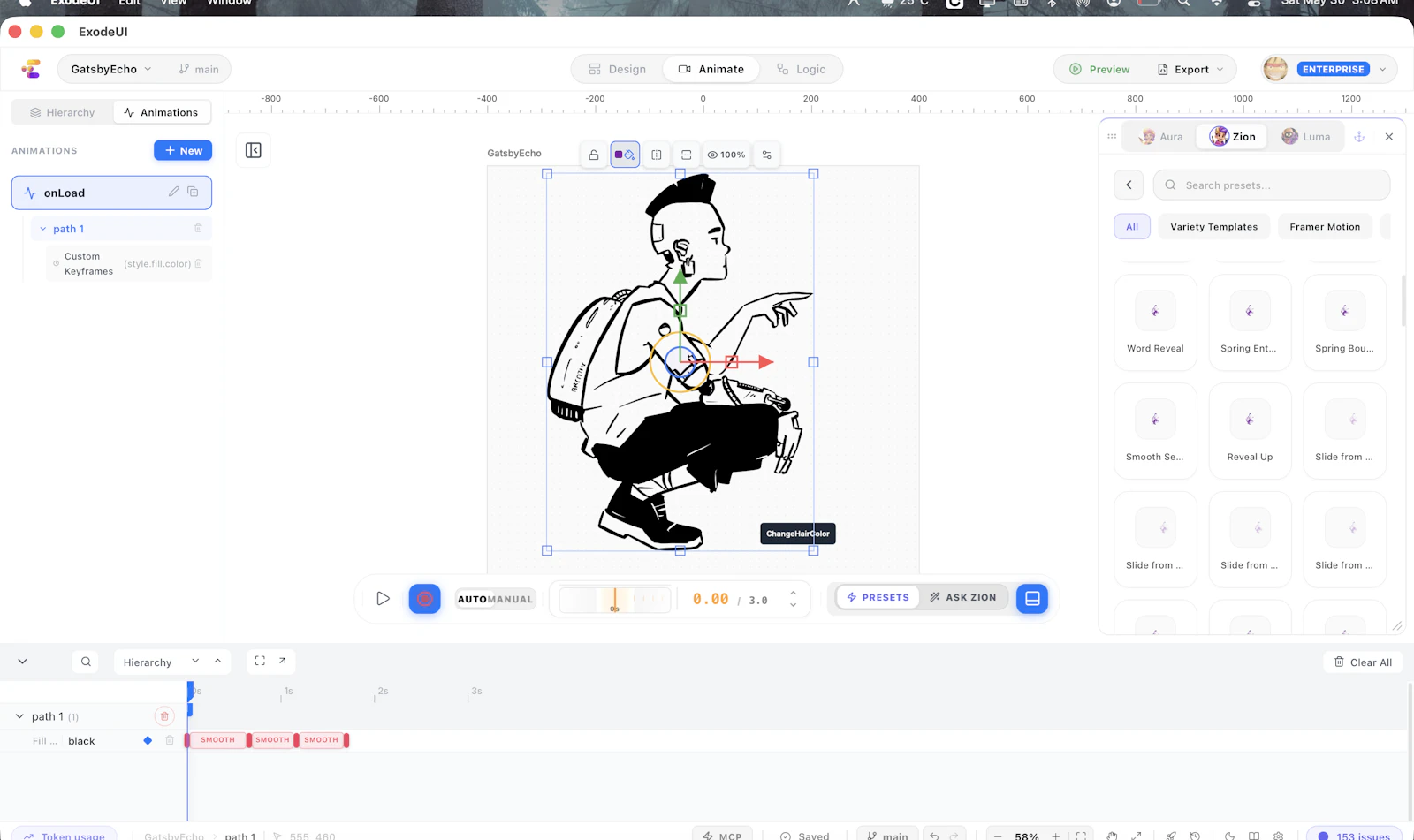Click the blue keyframe diamond on Fill row
The width and height of the screenshot is (1414, 840).
[x=148, y=740]
